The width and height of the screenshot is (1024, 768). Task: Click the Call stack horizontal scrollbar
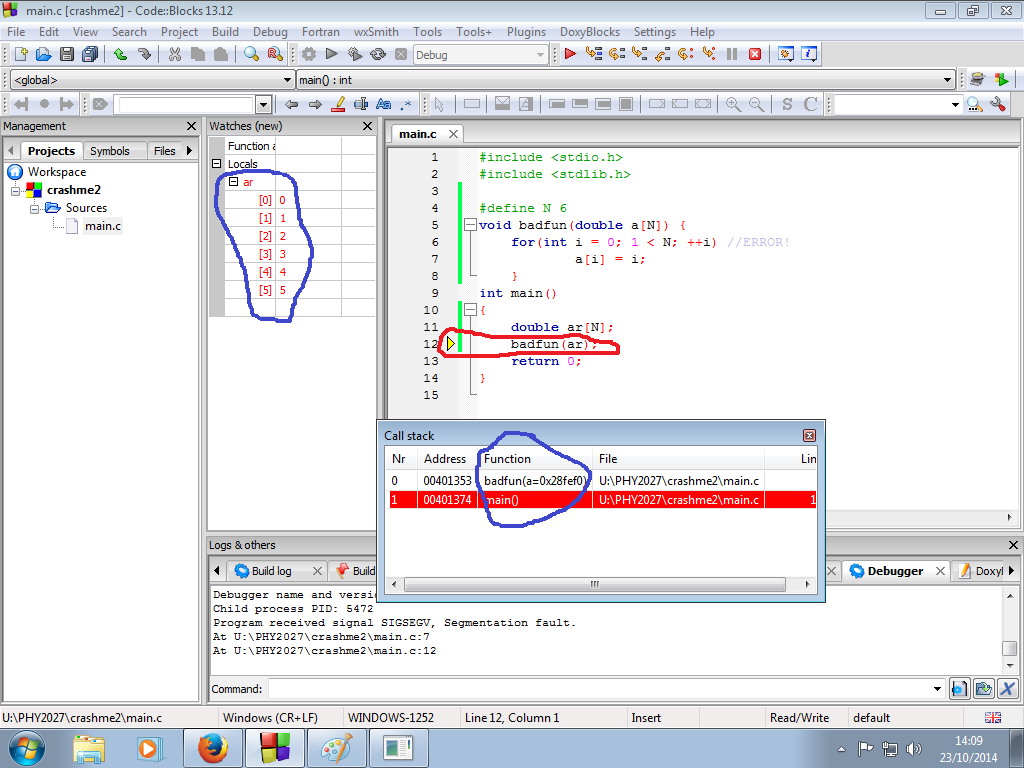coord(594,584)
